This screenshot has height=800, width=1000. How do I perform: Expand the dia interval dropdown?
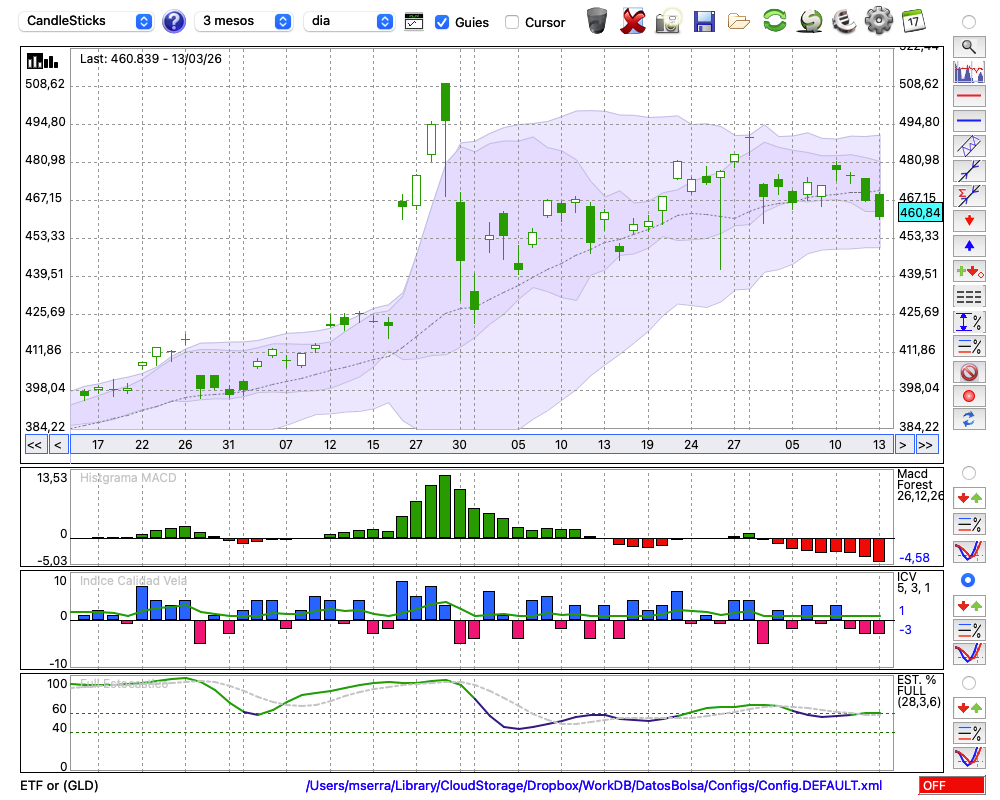(348, 21)
